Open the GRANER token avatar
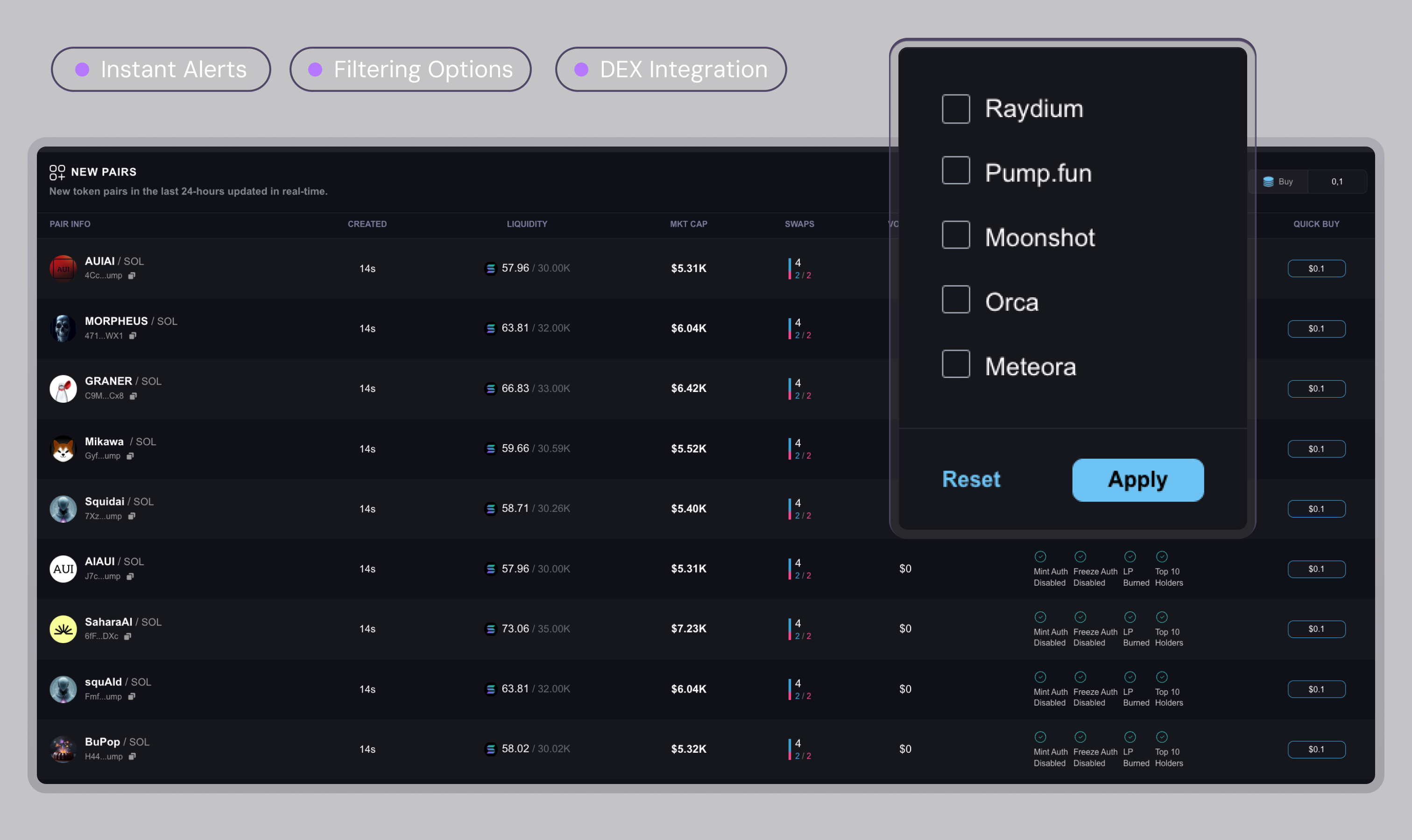Viewport: 1412px width, 840px height. click(63, 388)
